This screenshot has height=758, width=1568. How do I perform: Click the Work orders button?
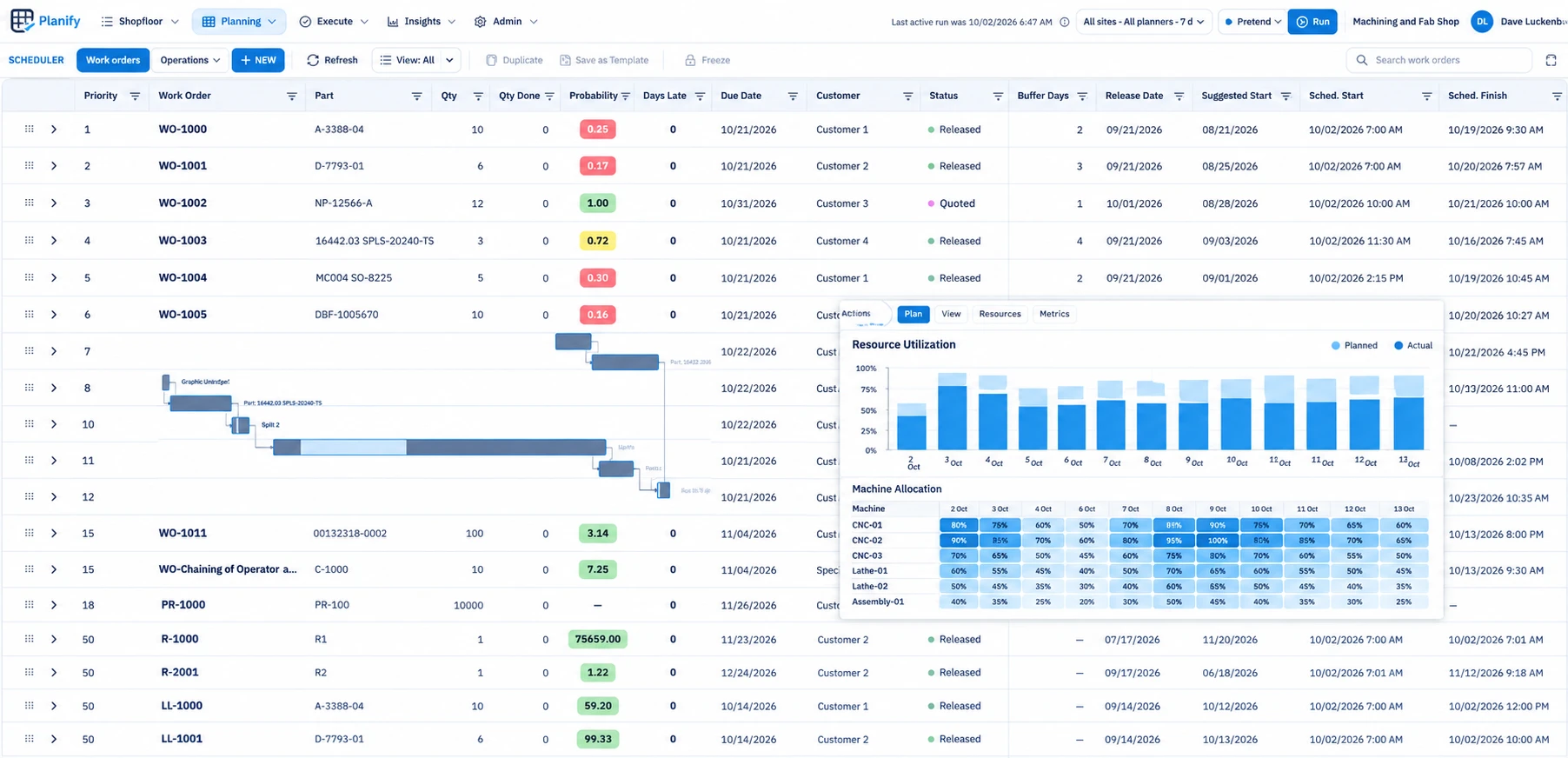(x=113, y=60)
